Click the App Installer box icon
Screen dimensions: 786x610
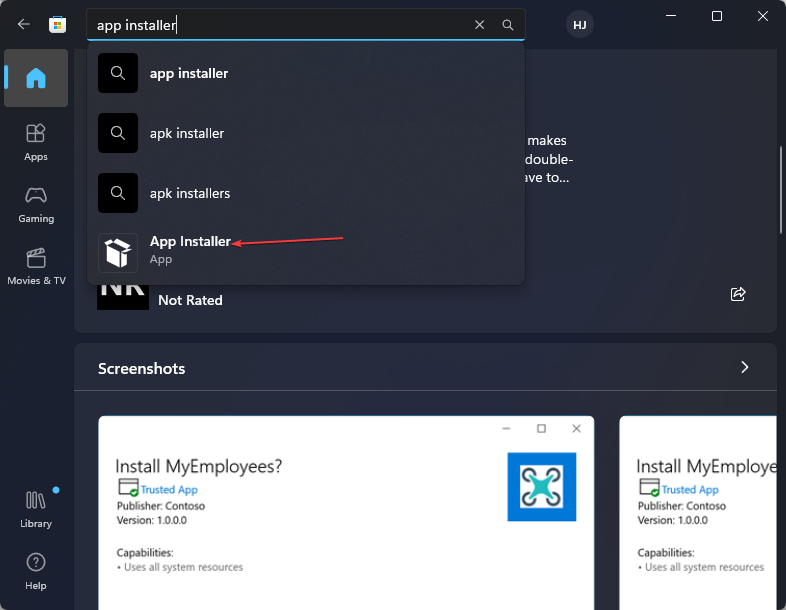(x=118, y=253)
